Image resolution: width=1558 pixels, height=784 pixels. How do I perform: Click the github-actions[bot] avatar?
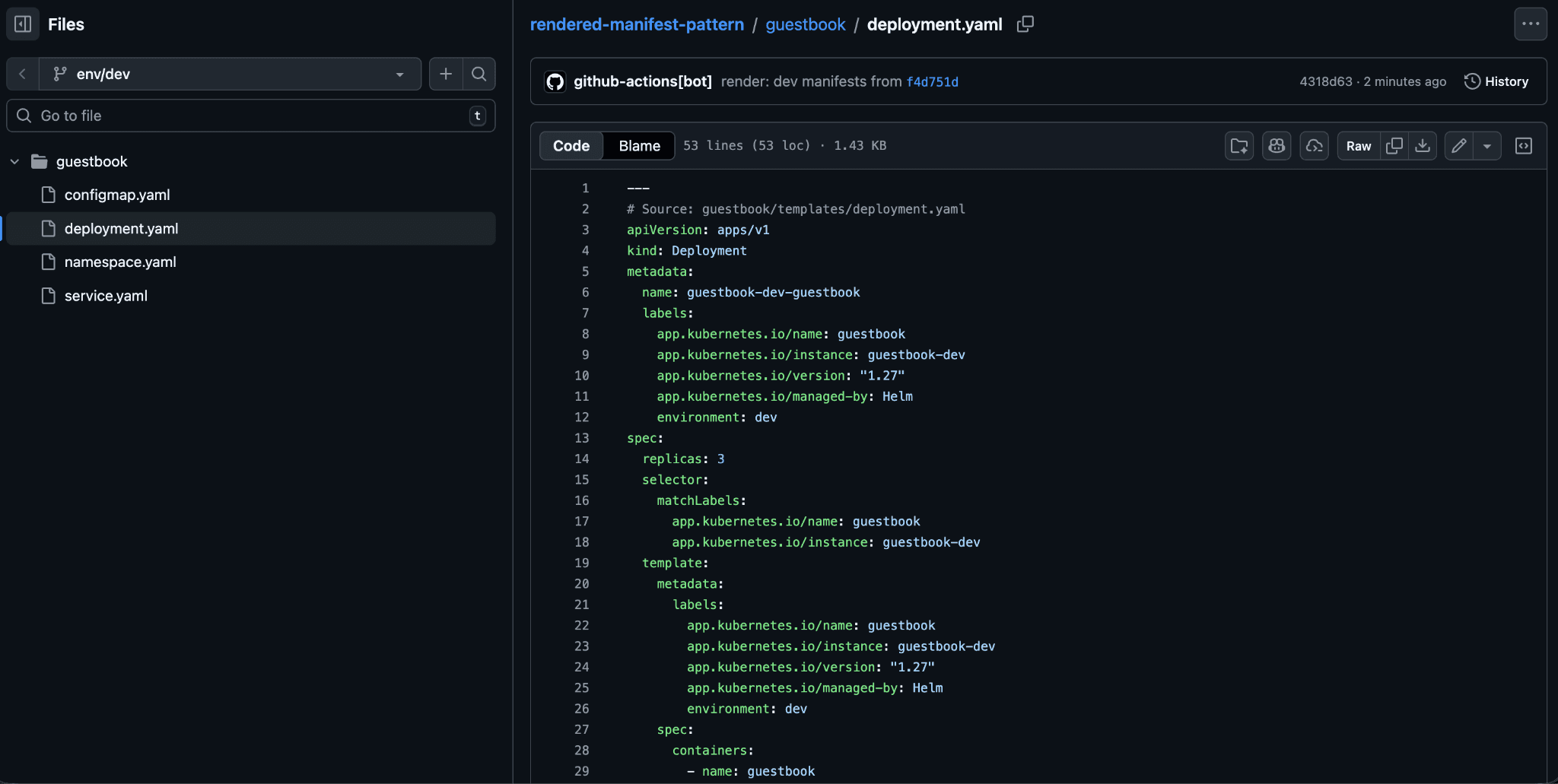[555, 81]
